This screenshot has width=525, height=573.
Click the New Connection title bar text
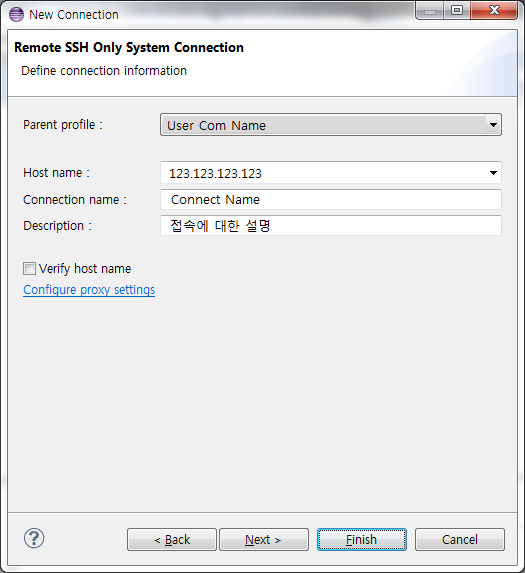pos(74,15)
